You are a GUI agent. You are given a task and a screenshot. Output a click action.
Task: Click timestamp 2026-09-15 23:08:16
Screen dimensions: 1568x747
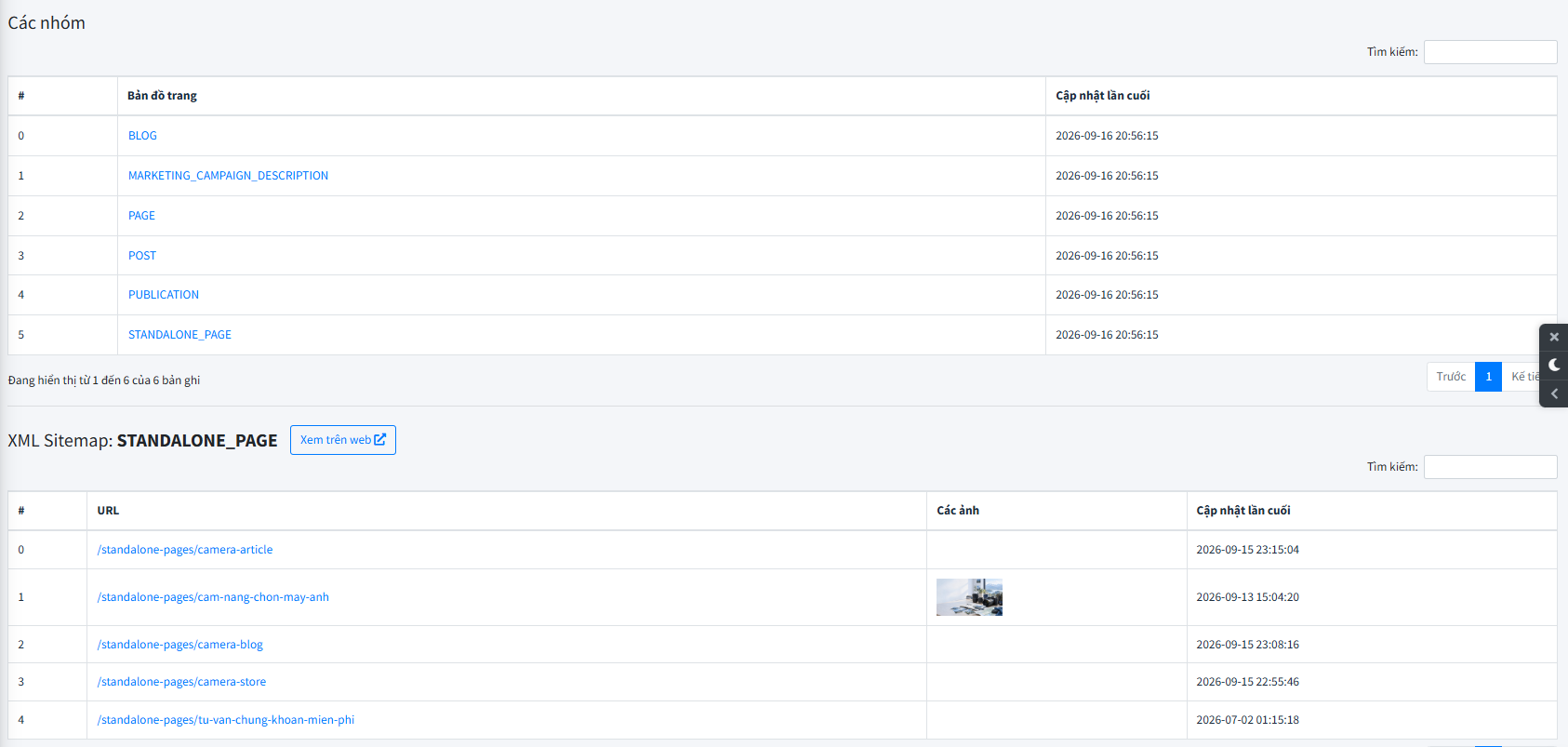coord(1247,645)
